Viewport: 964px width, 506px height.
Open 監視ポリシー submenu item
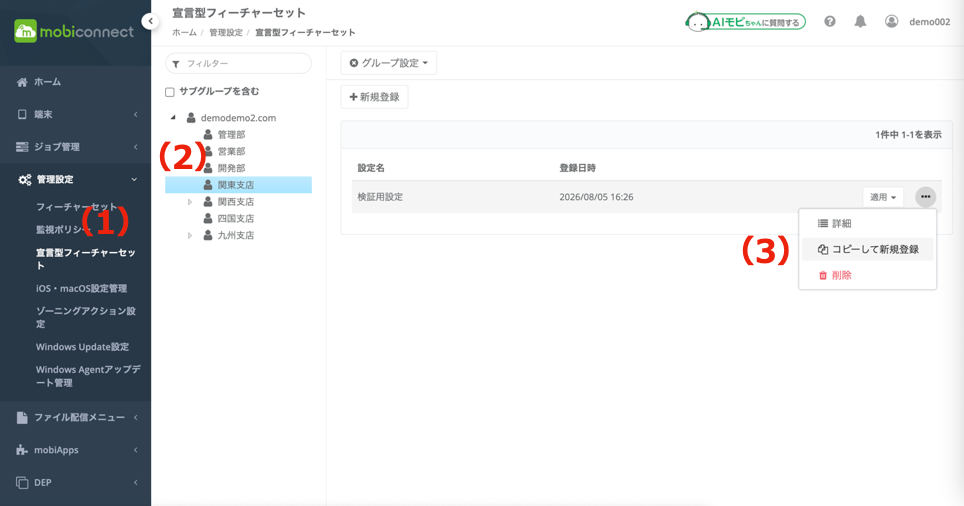63,229
